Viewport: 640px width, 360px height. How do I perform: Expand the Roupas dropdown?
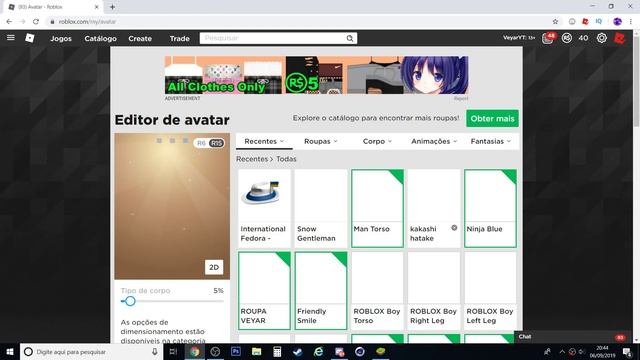coord(321,141)
